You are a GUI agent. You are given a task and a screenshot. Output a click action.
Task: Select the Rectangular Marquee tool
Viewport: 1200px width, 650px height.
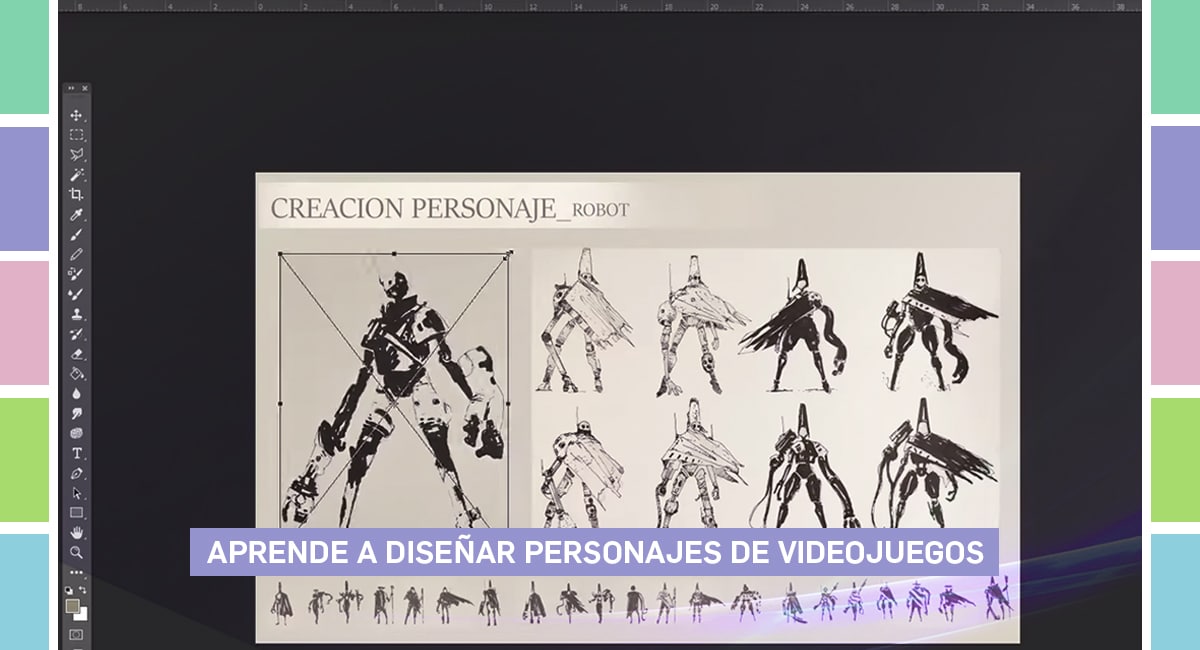pos(76,135)
